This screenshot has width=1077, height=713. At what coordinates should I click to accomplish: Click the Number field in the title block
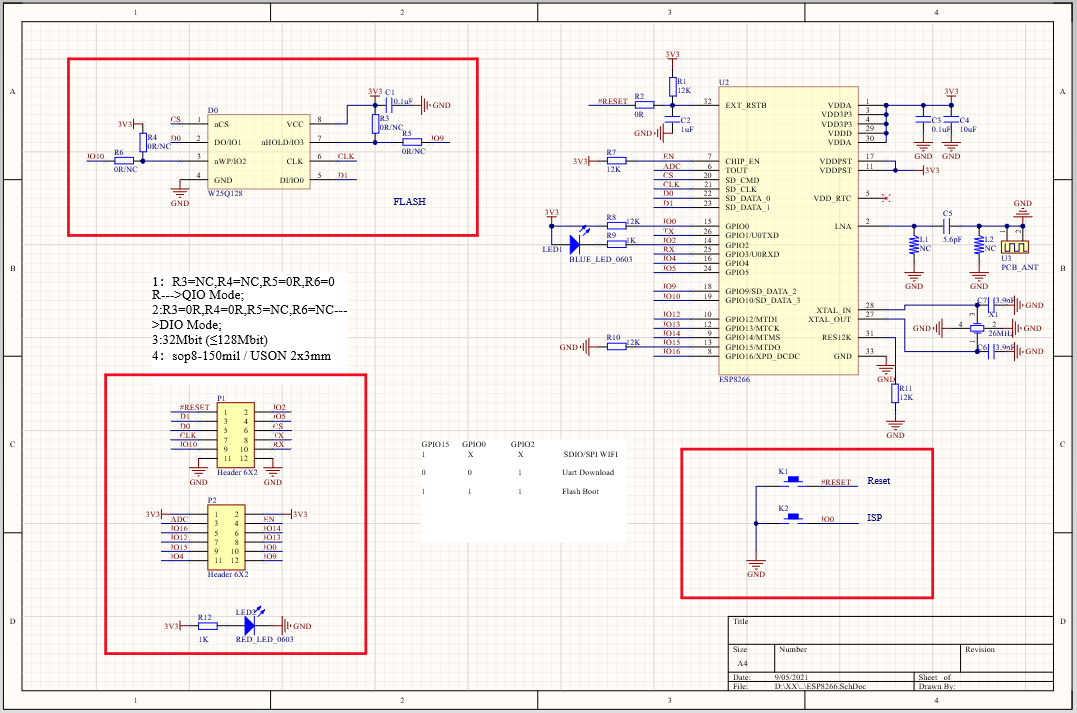click(x=867, y=657)
